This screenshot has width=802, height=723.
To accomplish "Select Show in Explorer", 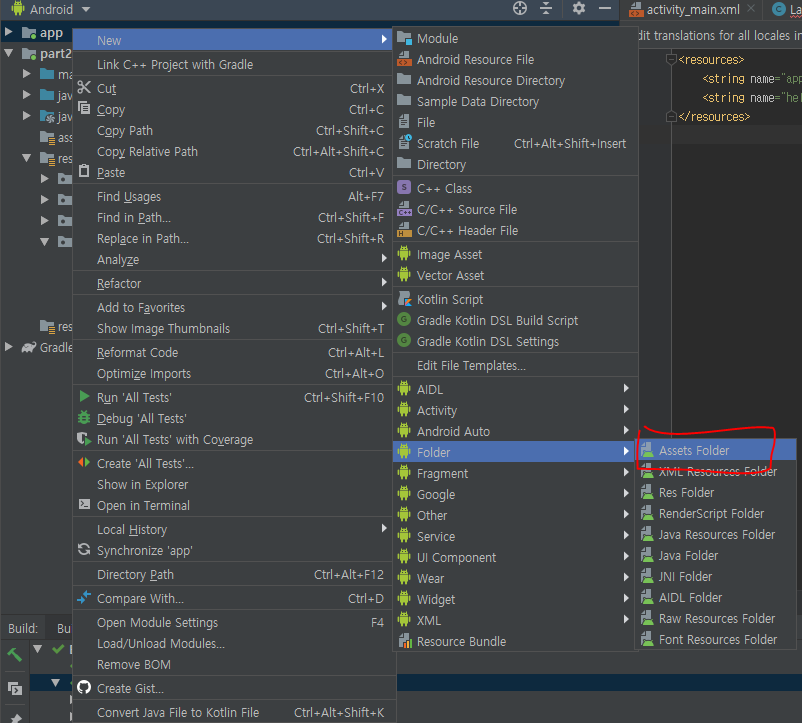I will point(233,484).
